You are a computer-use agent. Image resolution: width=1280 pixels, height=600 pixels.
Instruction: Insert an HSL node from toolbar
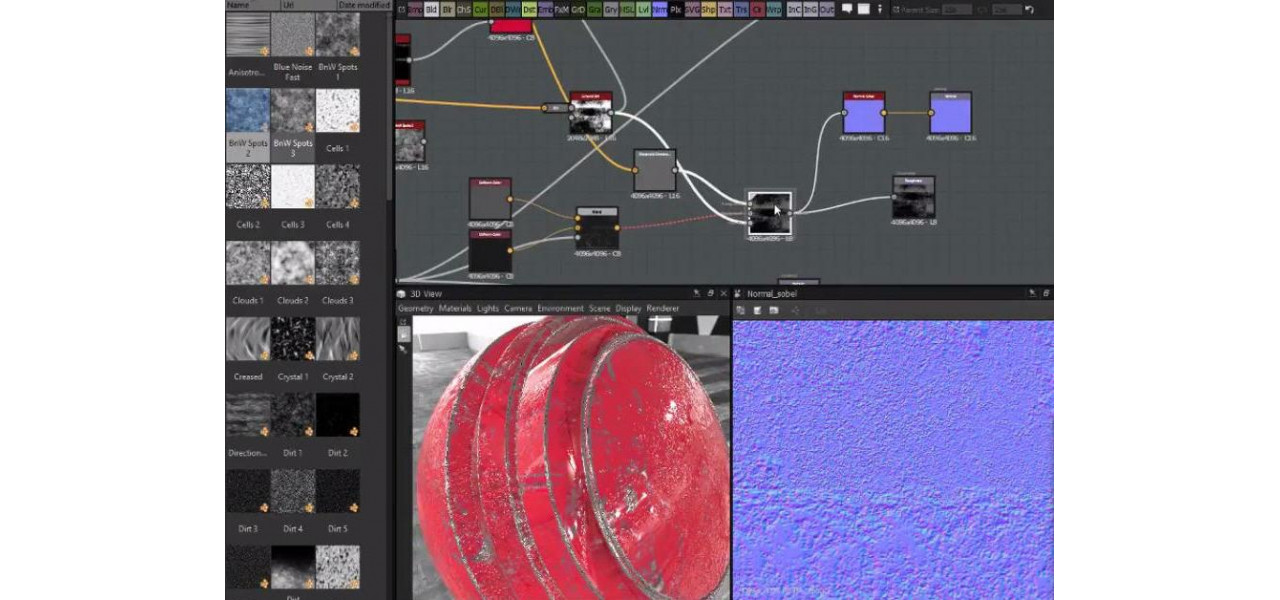click(627, 9)
